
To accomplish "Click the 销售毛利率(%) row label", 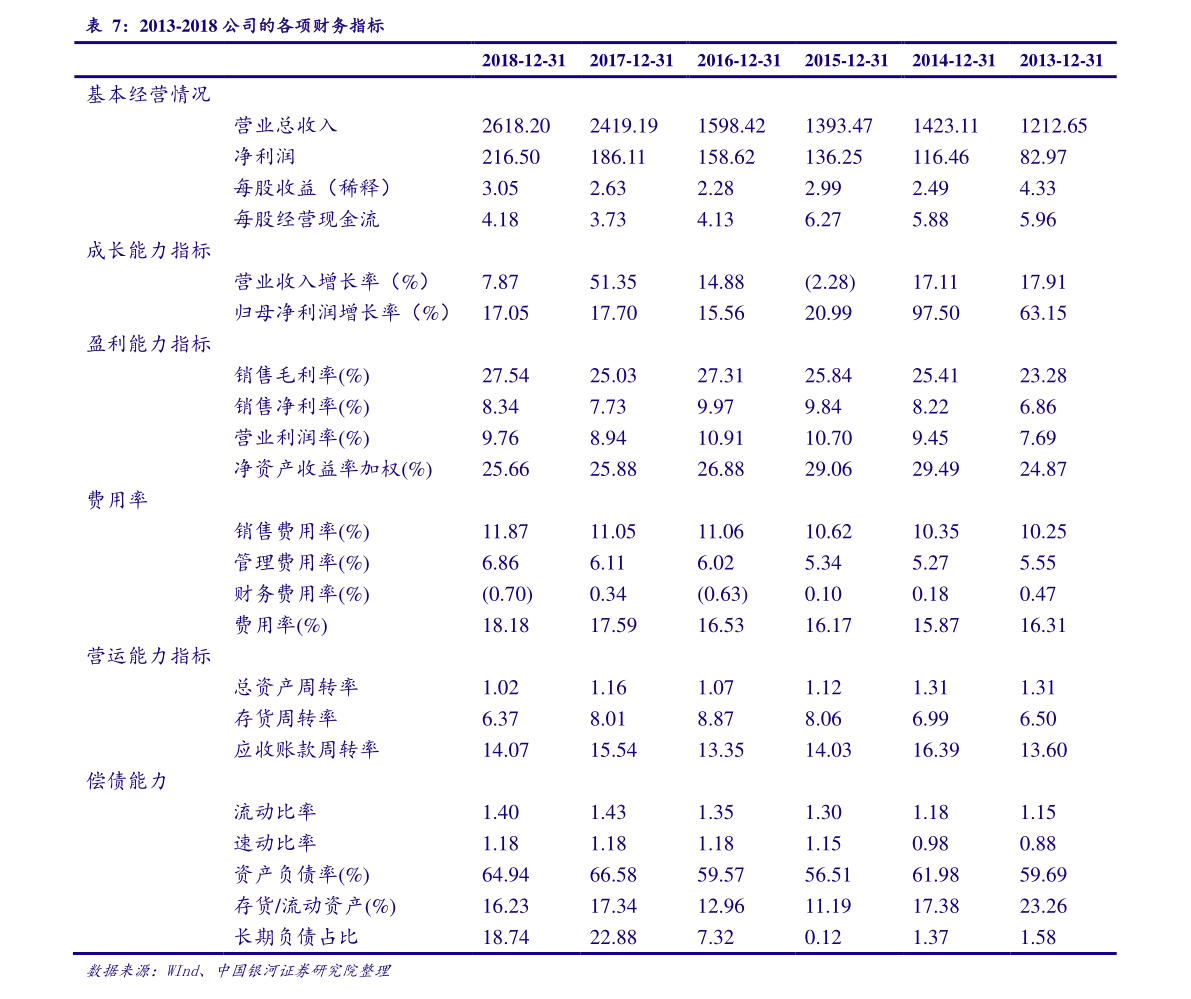I will click(301, 376).
